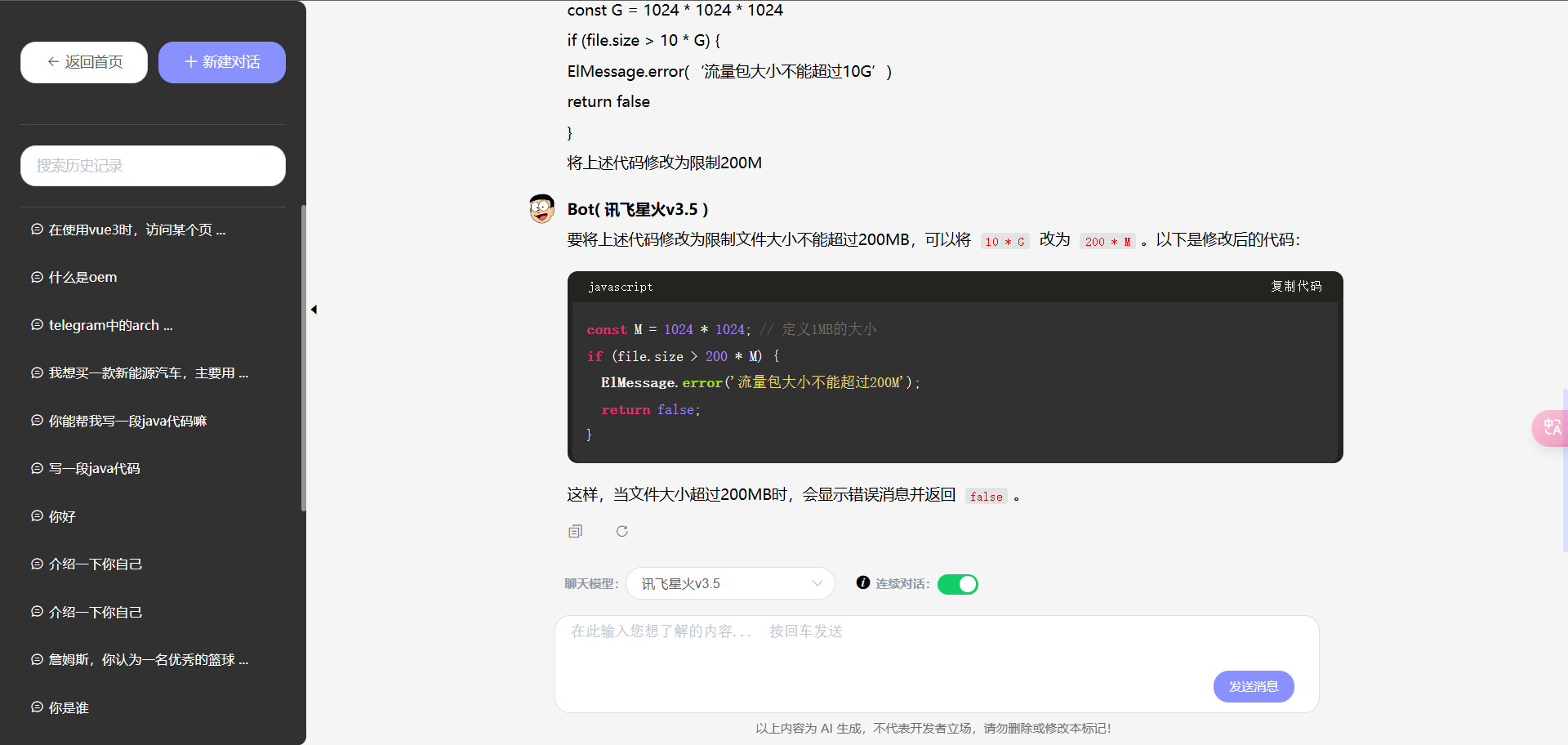Click the 发送消息 button
This screenshot has height=745, width=1568.
1254,686
